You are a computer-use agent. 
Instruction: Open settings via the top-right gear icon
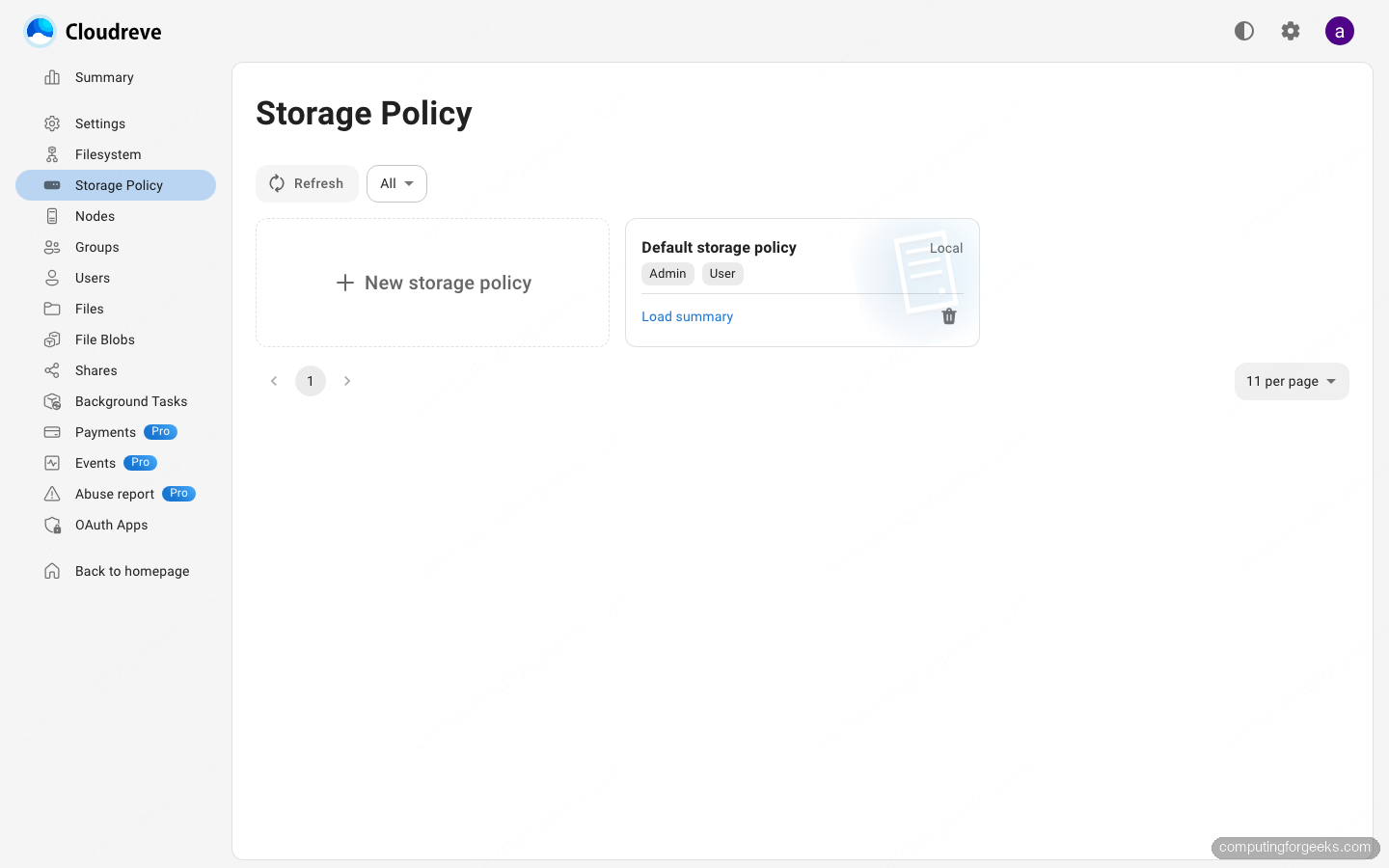point(1291,31)
